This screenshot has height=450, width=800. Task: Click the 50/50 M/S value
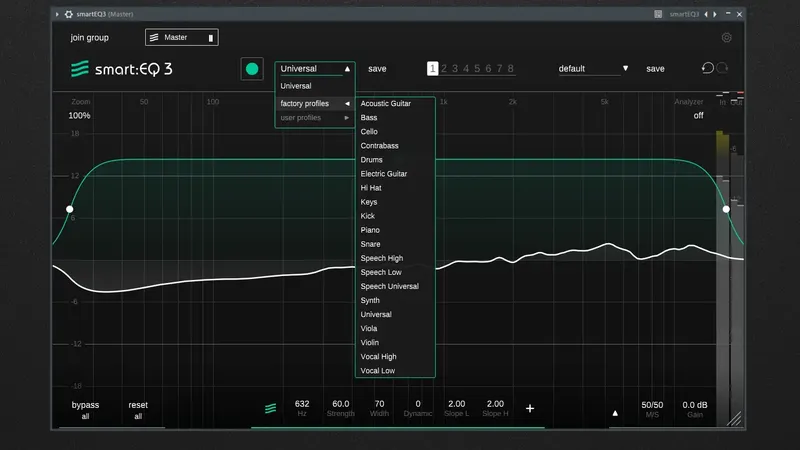[x=652, y=405]
